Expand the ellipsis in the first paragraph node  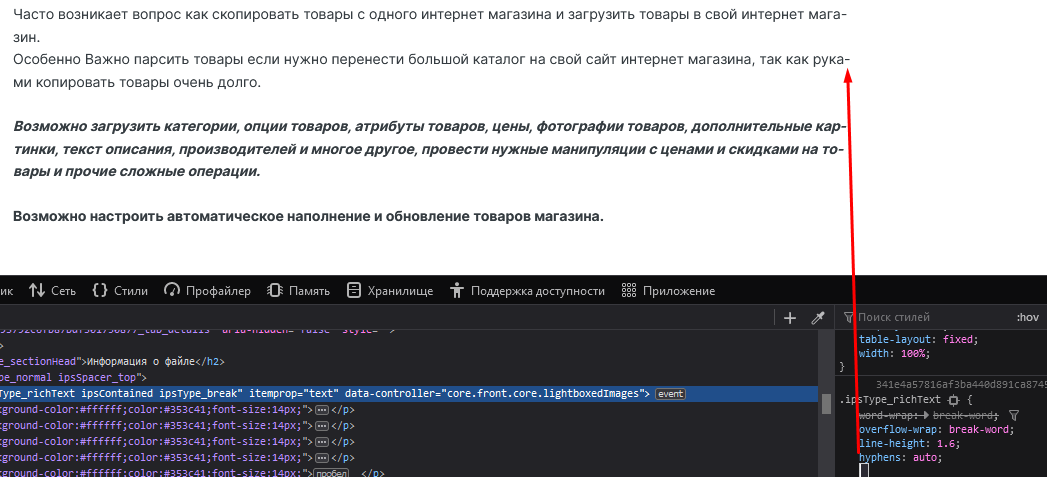point(321,410)
